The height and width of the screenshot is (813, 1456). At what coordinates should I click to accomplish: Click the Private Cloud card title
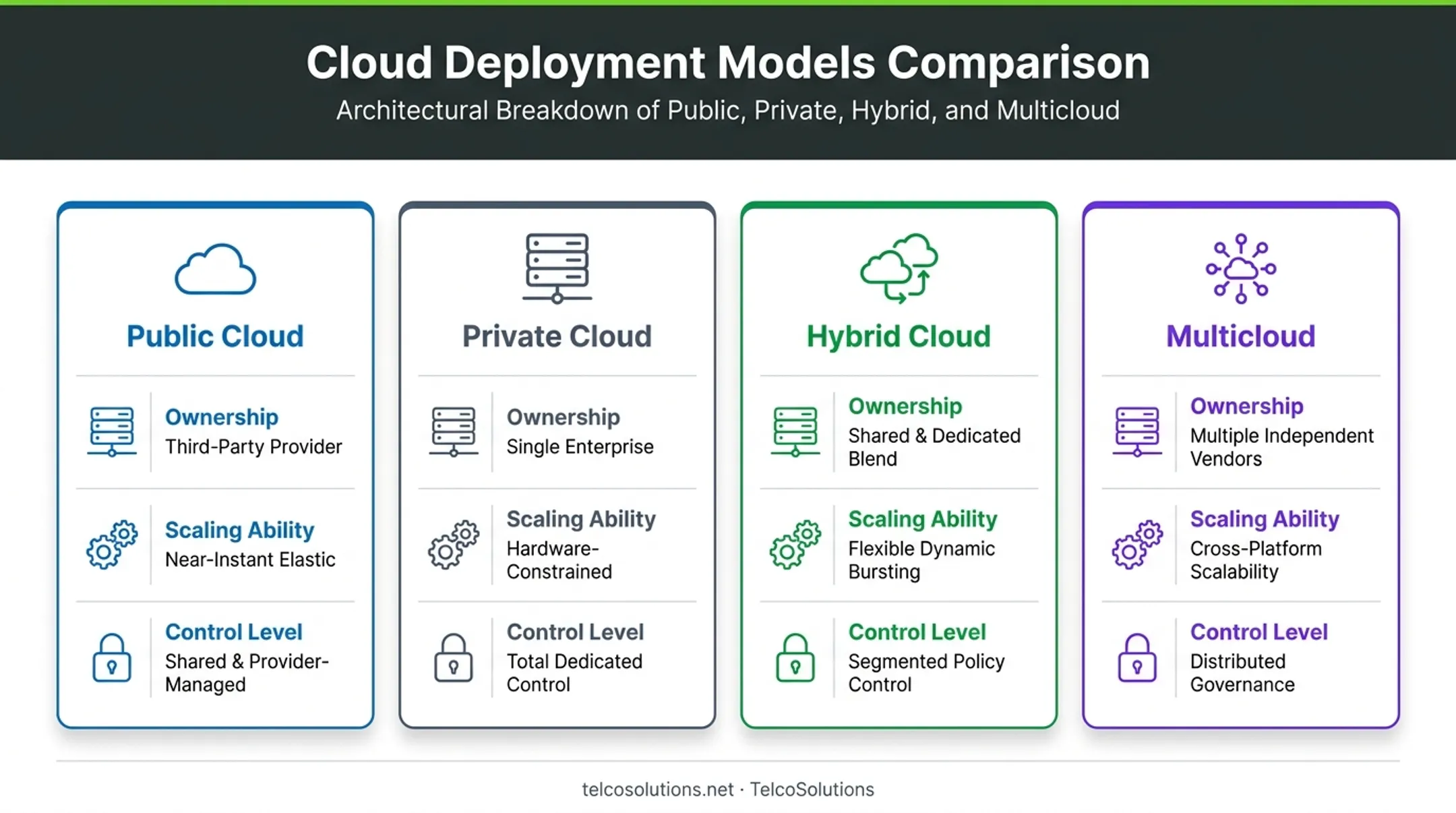[557, 336]
